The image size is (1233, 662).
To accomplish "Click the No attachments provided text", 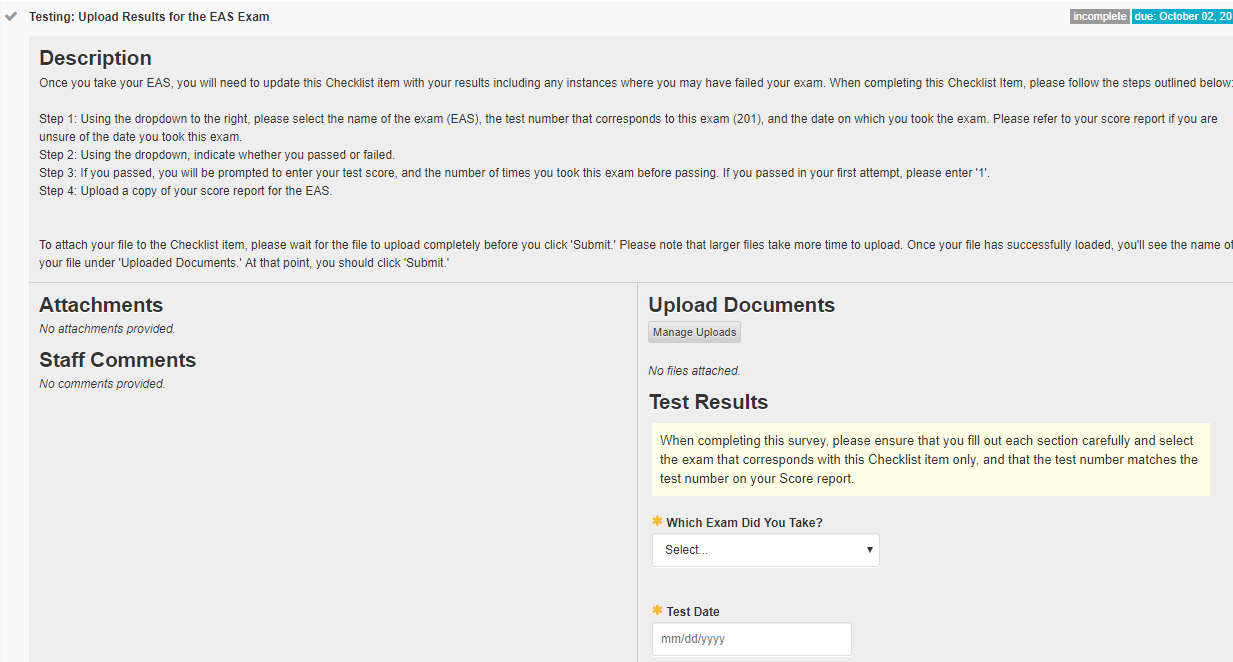I will (107, 329).
